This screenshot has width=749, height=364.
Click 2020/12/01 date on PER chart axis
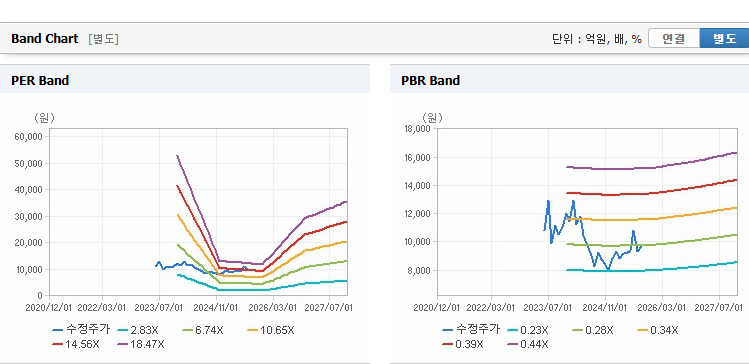coord(48,307)
